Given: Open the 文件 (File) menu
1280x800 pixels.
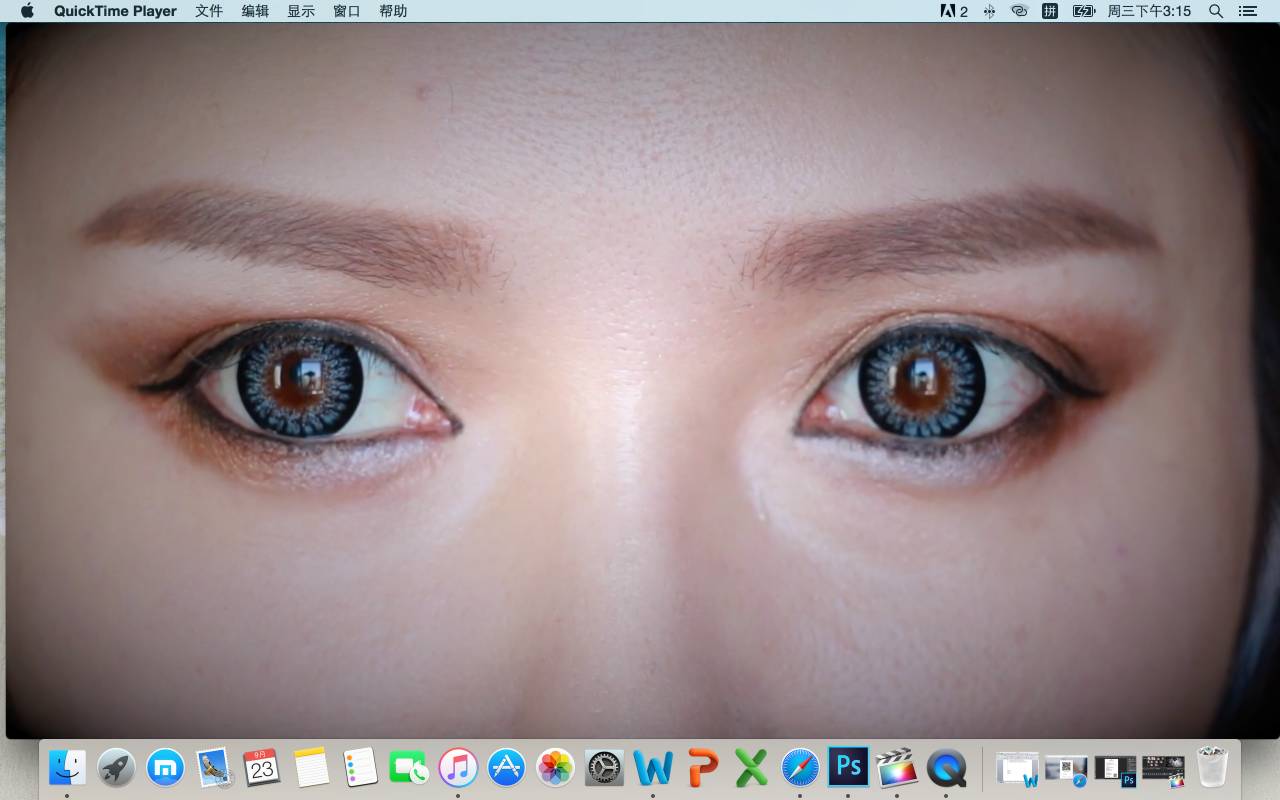Looking at the screenshot, I should tap(209, 11).
